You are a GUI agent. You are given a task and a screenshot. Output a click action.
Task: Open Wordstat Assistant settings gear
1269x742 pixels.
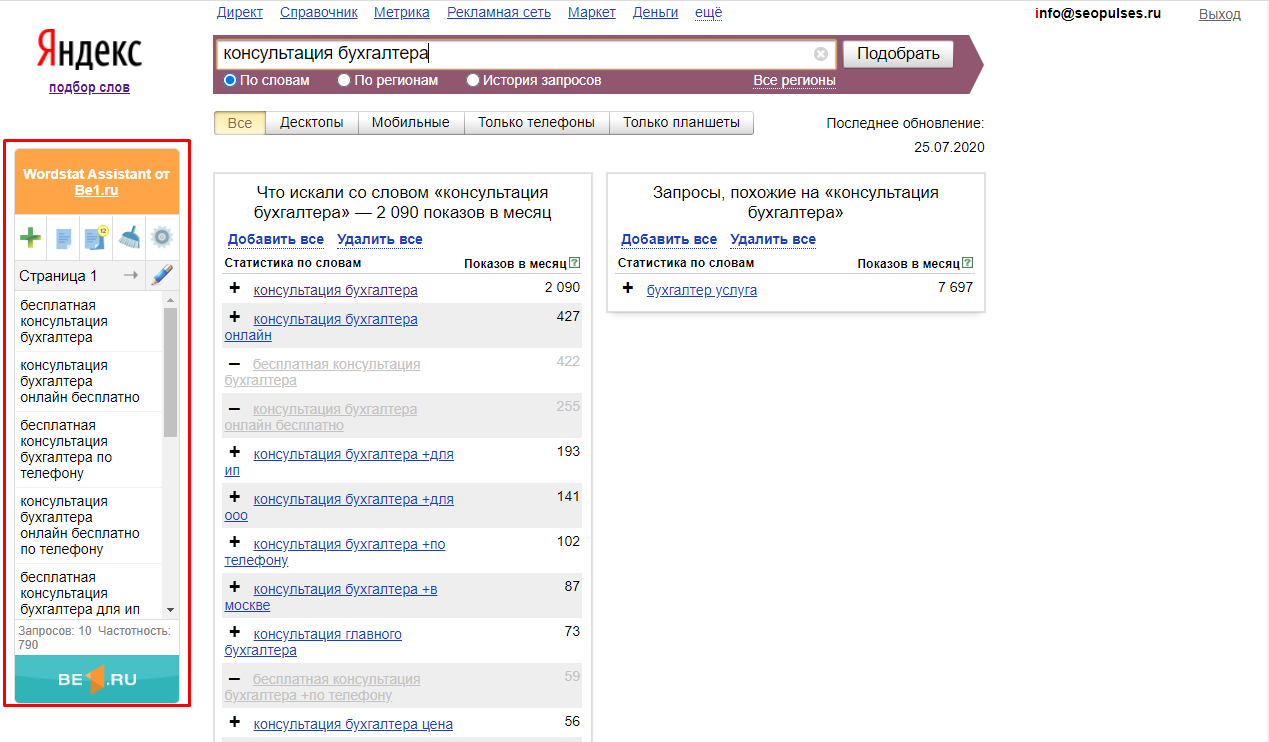tap(161, 238)
